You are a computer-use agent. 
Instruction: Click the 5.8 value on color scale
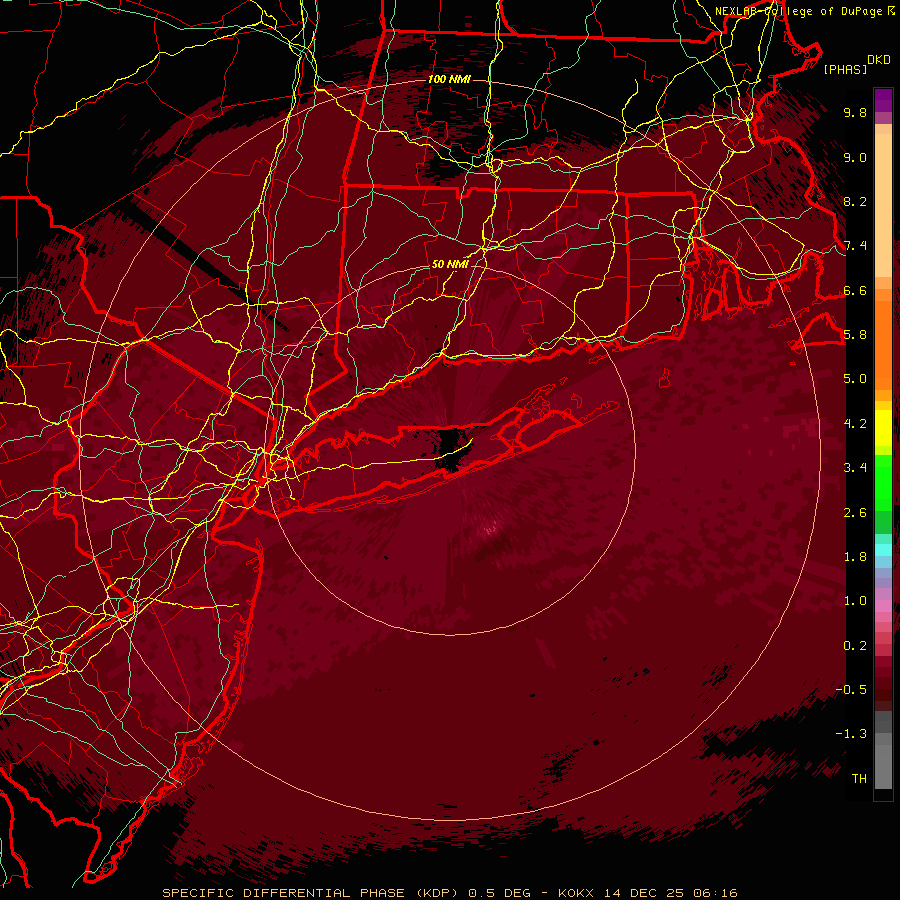(855, 335)
